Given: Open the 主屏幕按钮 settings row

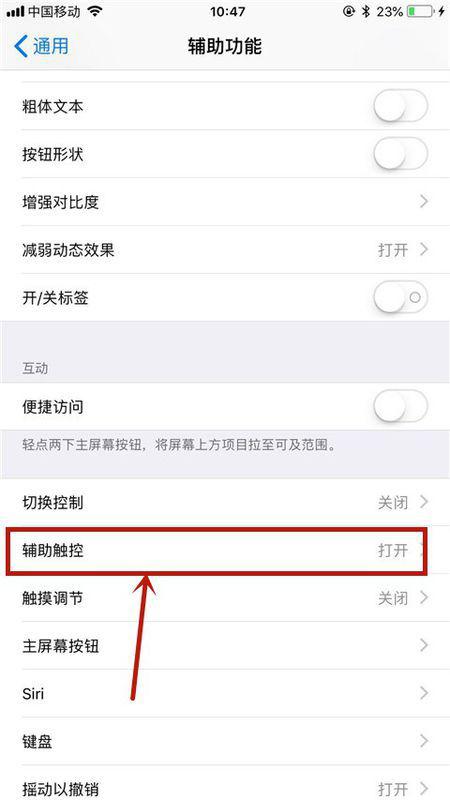Looking at the screenshot, I should tap(225, 646).
